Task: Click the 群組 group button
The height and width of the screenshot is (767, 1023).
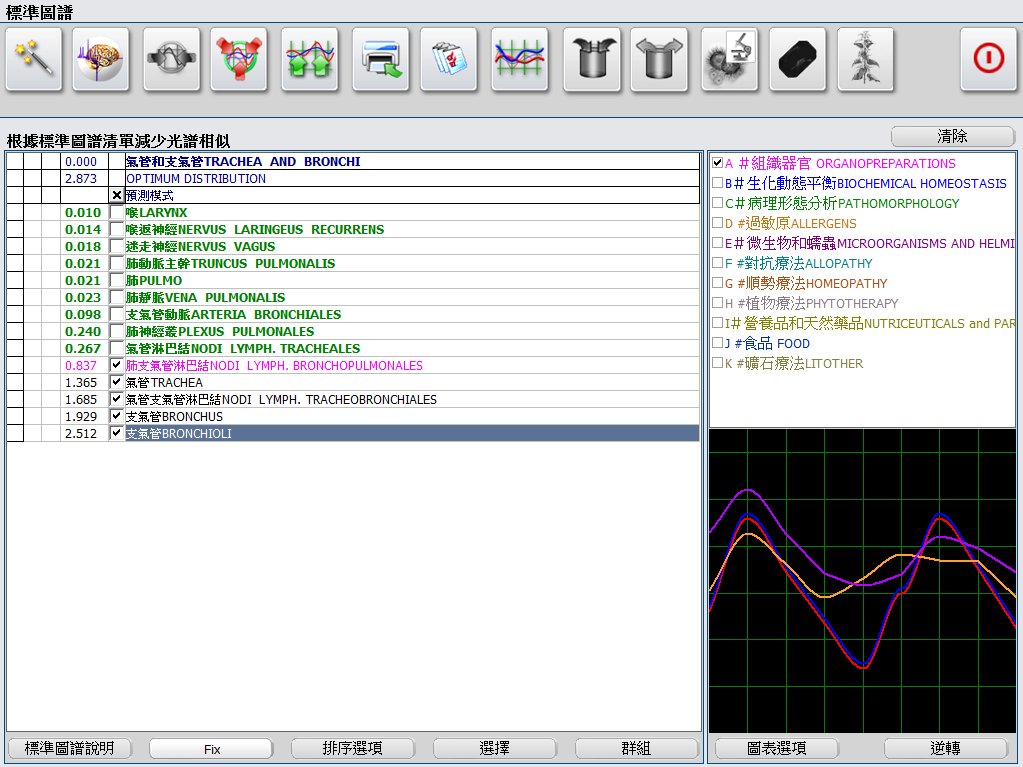Action: coord(637,749)
